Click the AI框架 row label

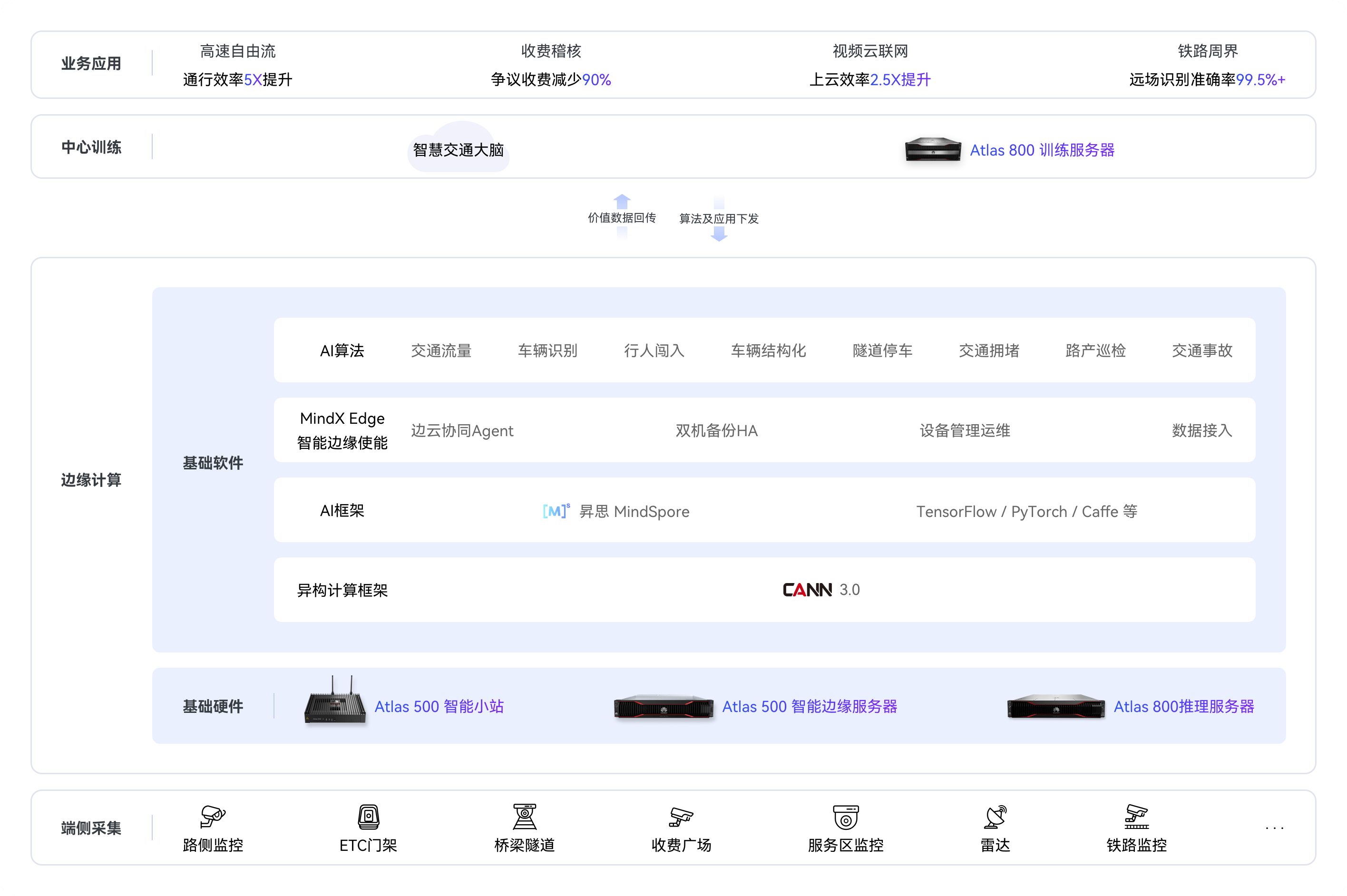pyautogui.click(x=342, y=511)
